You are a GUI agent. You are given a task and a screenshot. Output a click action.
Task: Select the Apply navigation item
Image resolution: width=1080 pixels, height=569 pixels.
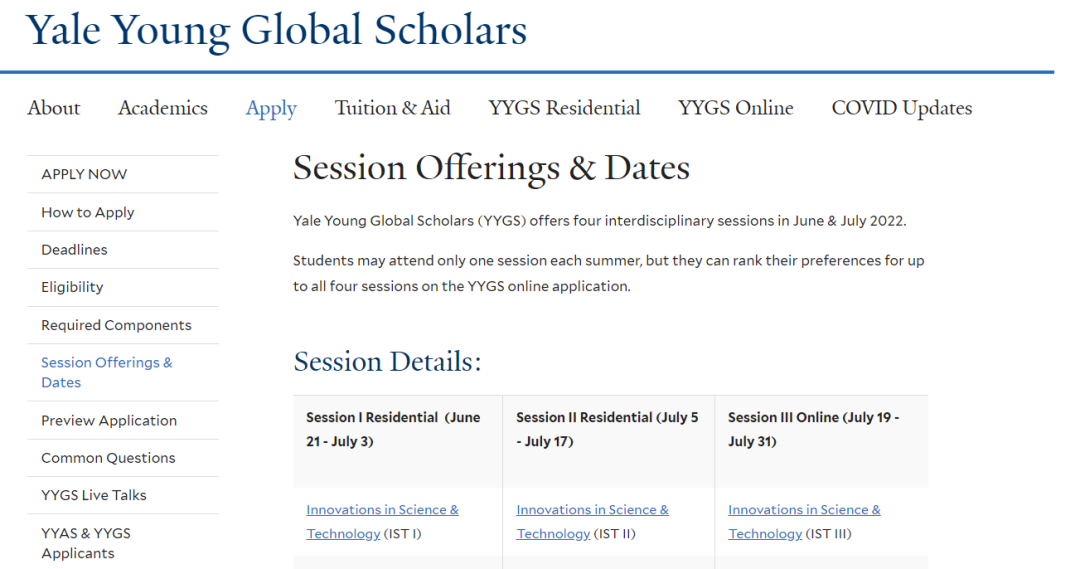(271, 109)
